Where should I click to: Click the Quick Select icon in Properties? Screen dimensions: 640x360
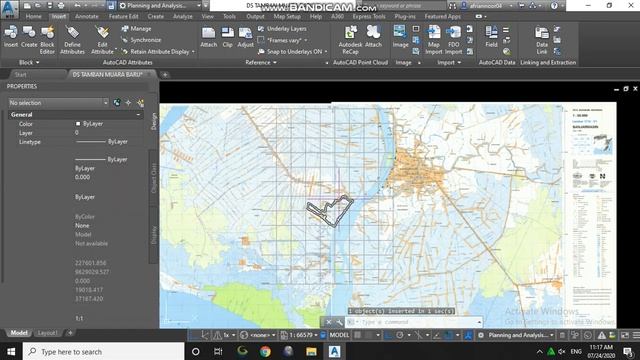140,103
